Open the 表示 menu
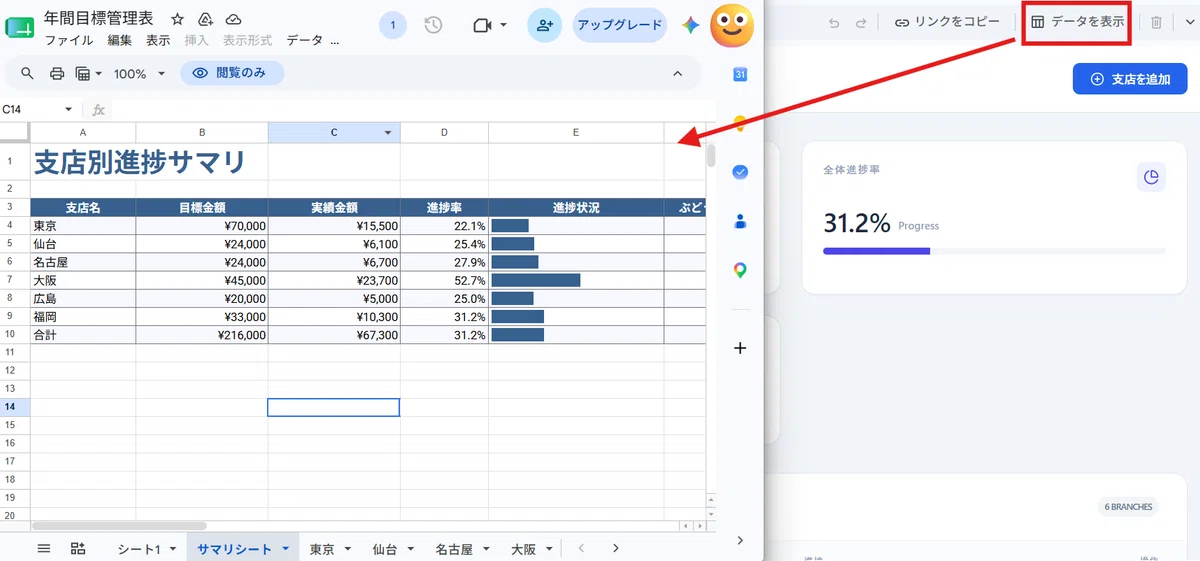The image size is (1200, 561). click(x=158, y=40)
